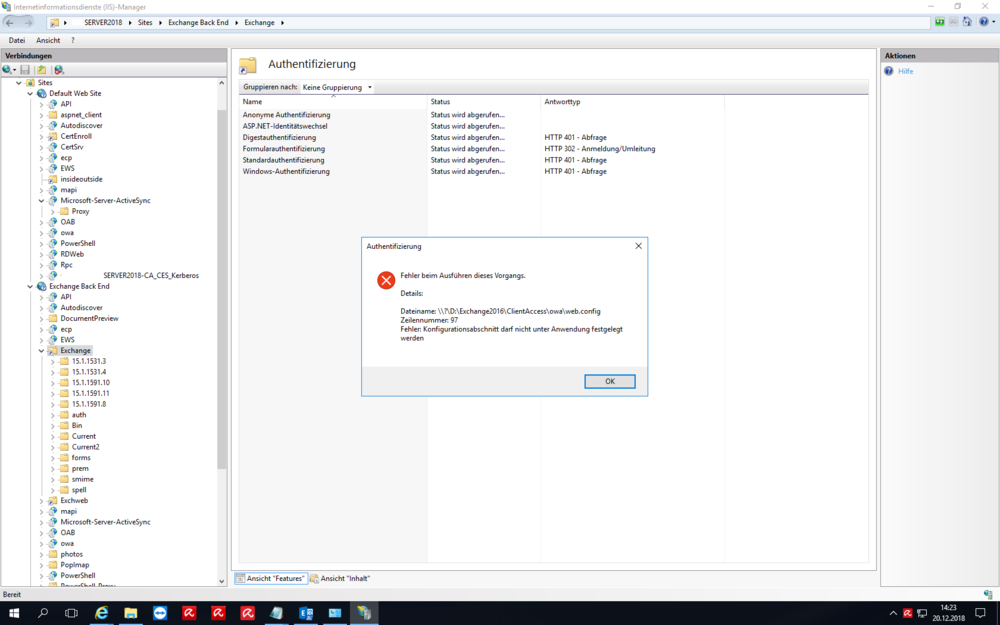Click the create connection globe icon

[8, 70]
